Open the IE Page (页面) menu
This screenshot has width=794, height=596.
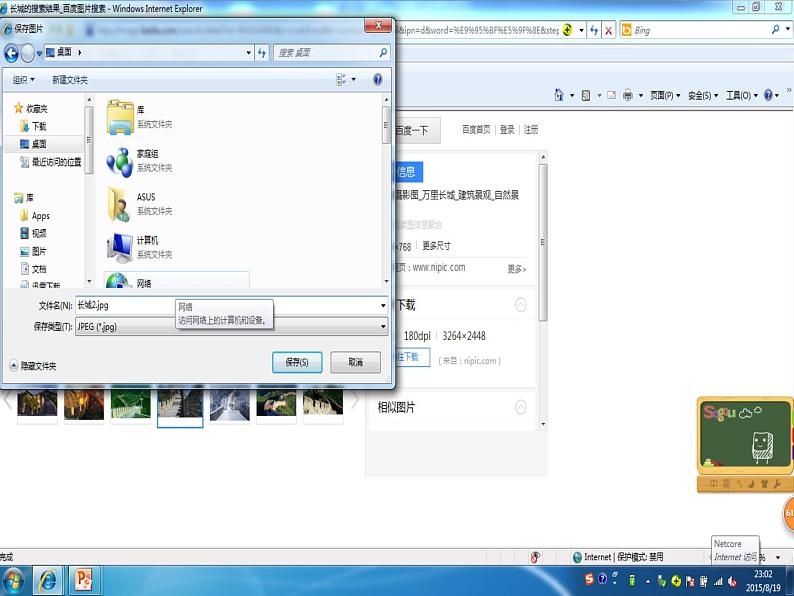point(665,95)
